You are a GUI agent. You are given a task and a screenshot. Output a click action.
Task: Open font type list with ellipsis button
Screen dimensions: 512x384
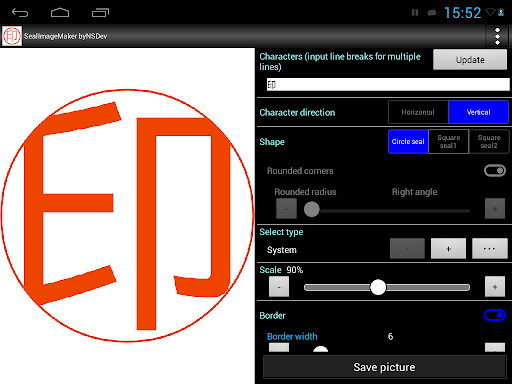tap(490, 249)
